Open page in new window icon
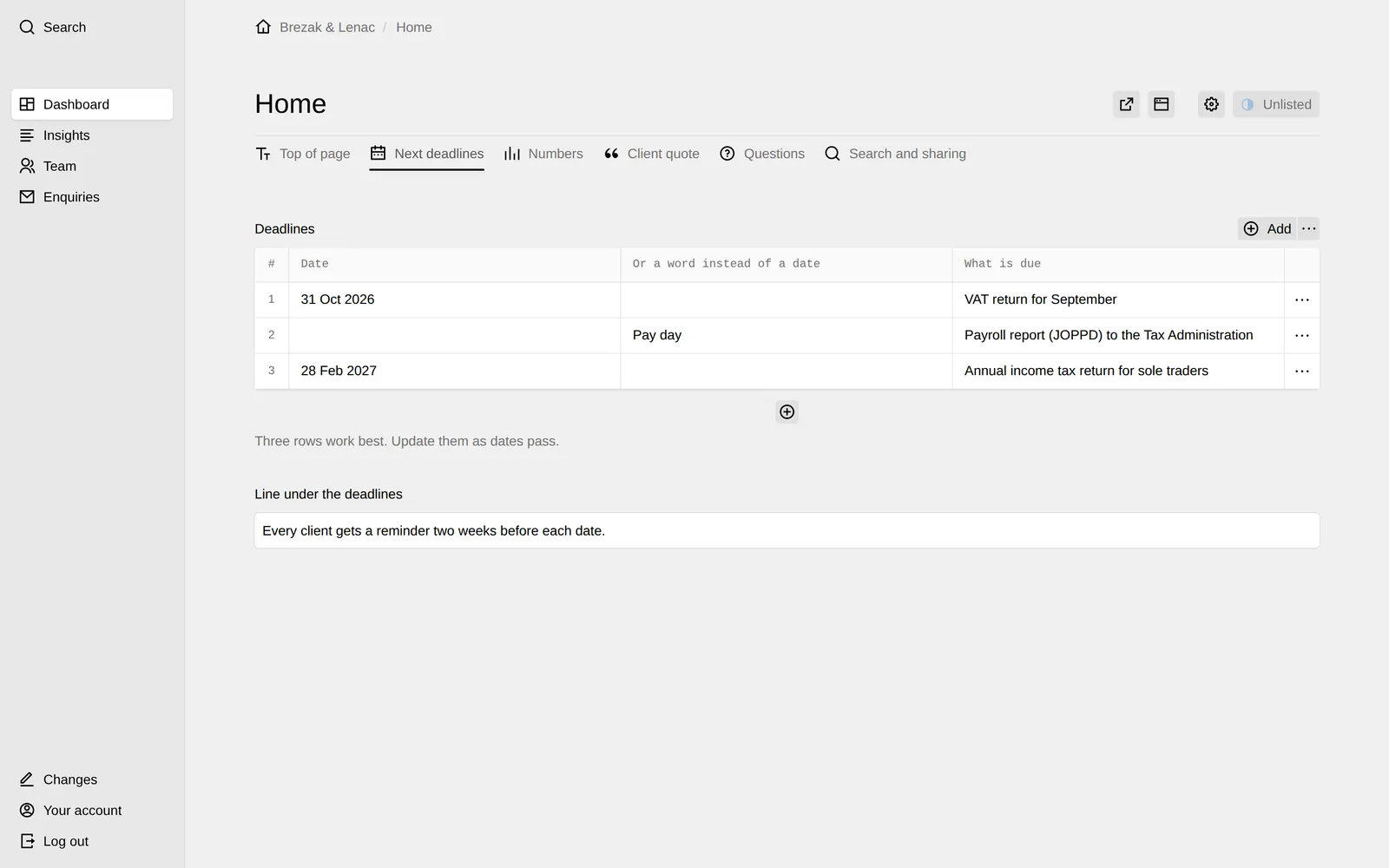The image size is (1389, 868). coord(1126,104)
